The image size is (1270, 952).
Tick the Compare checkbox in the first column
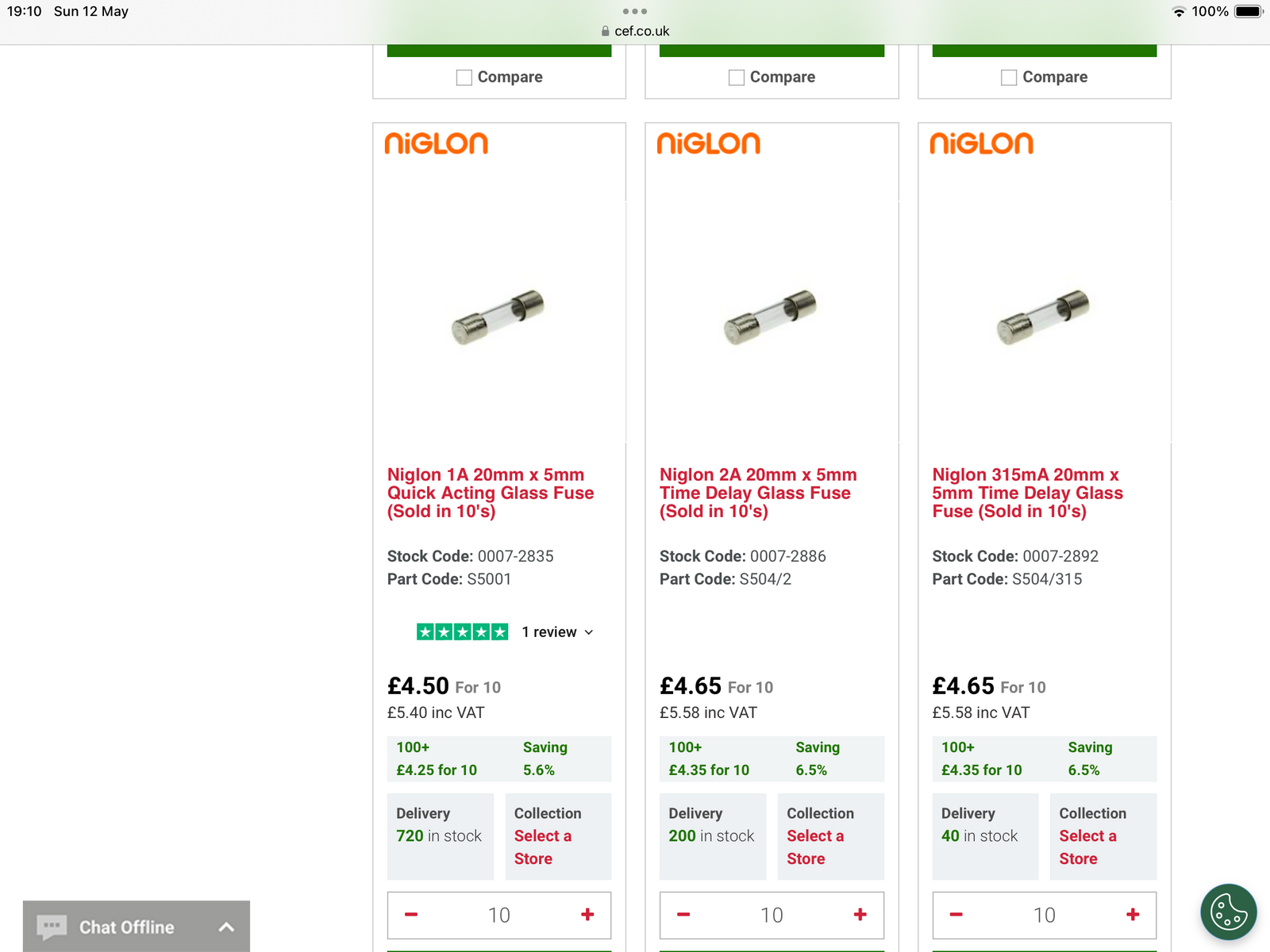pos(464,78)
